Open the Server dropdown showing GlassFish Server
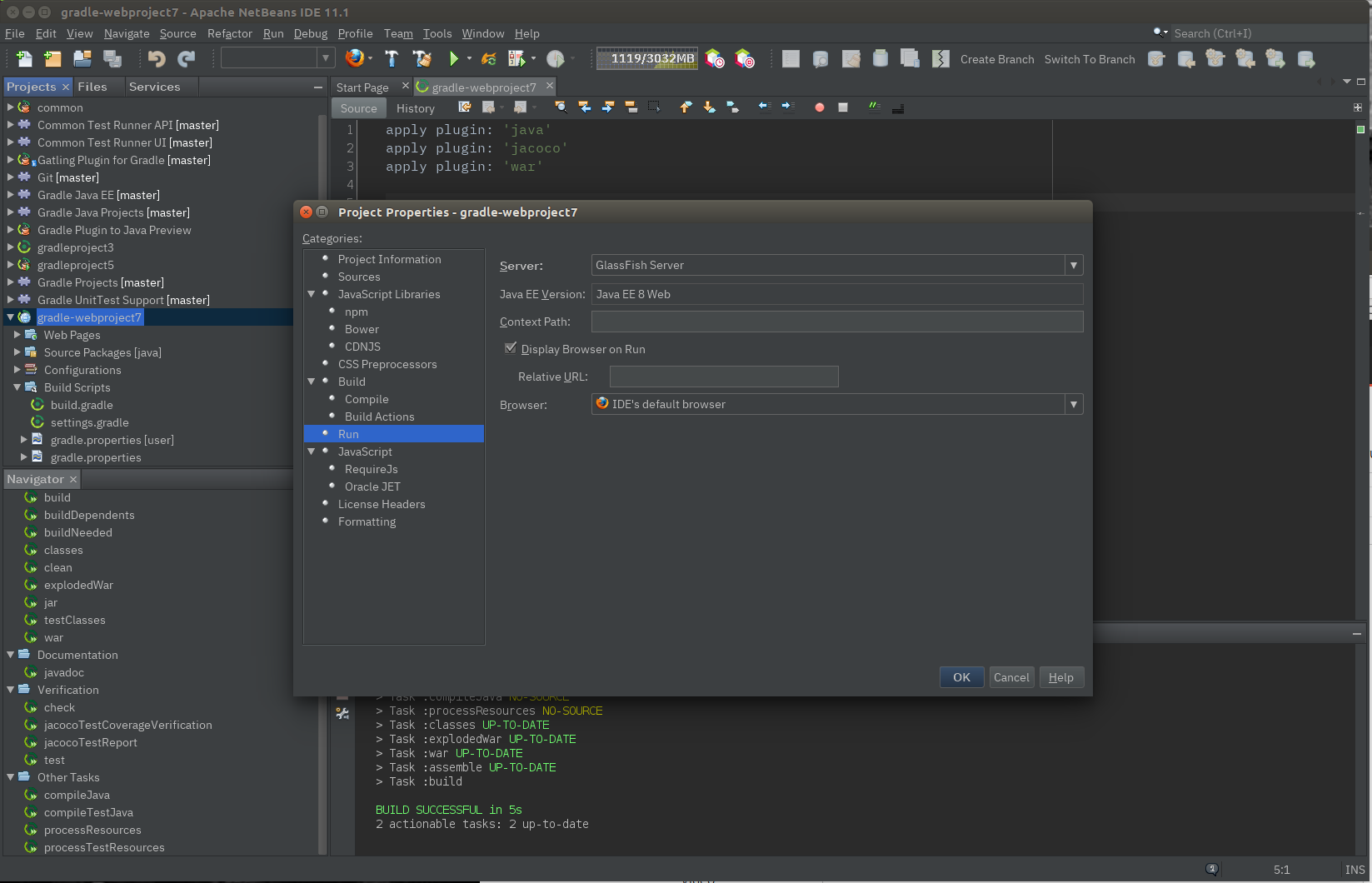The image size is (1372, 883). (1074, 265)
